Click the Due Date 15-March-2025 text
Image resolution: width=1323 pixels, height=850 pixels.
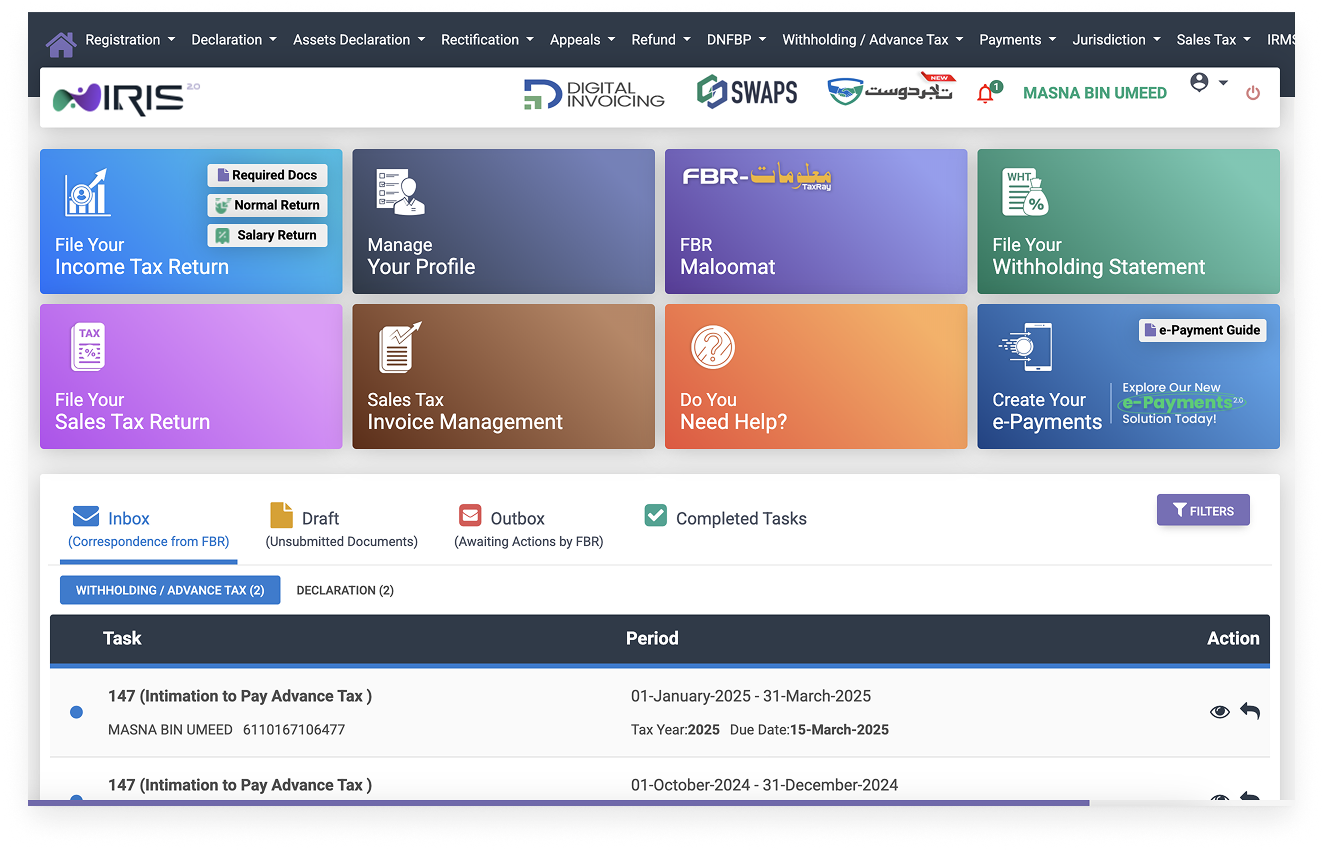(809, 730)
